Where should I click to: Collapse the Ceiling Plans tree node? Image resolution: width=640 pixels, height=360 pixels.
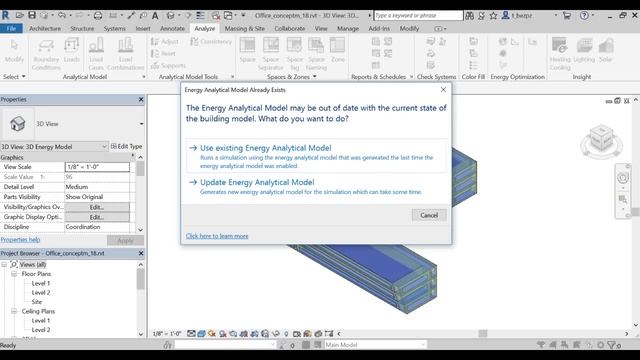click(14, 311)
